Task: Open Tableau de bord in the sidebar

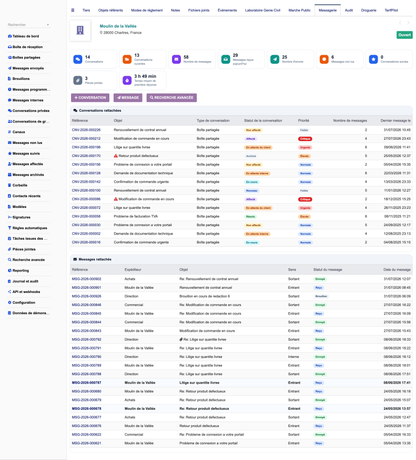Action: pyautogui.click(x=26, y=36)
